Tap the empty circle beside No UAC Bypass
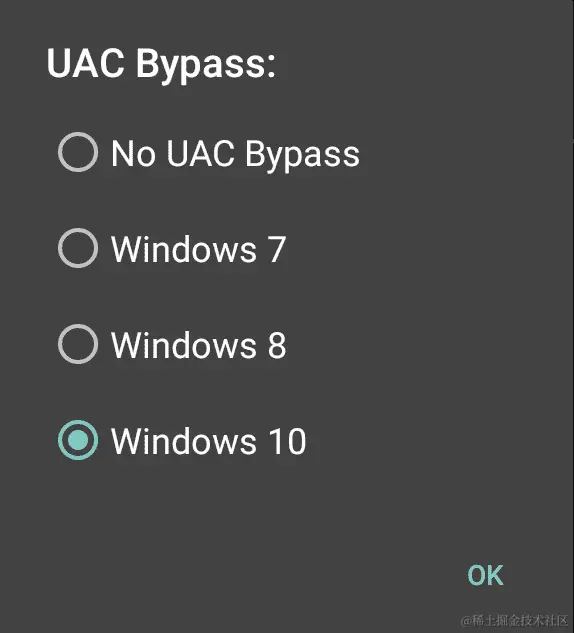The height and width of the screenshot is (633, 574). pos(78,152)
